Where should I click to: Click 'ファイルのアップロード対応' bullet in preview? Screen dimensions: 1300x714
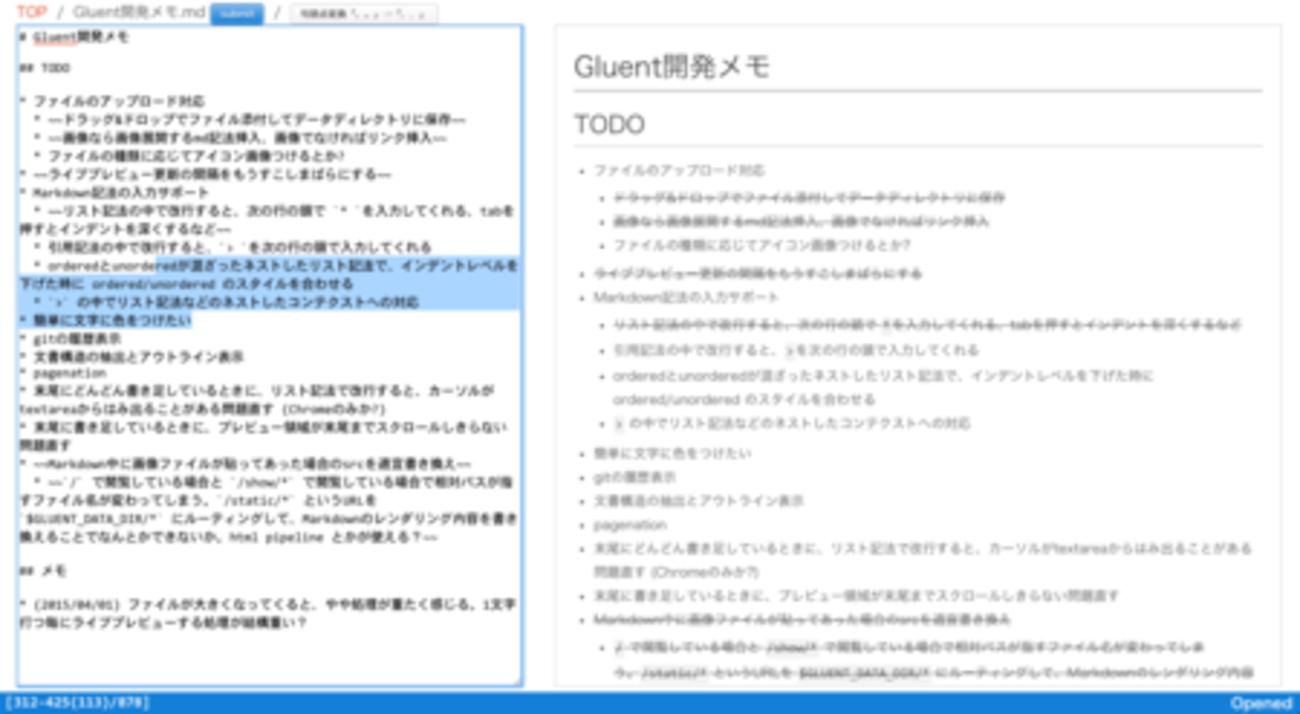(x=679, y=171)
